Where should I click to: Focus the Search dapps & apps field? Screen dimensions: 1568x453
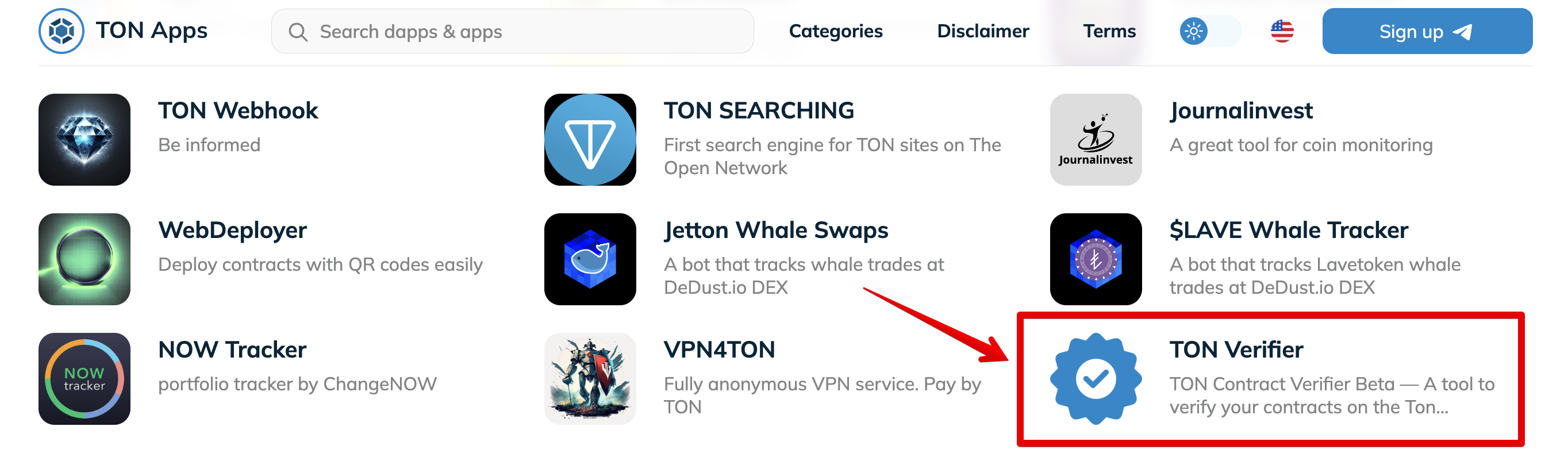(x=512, y=31)
